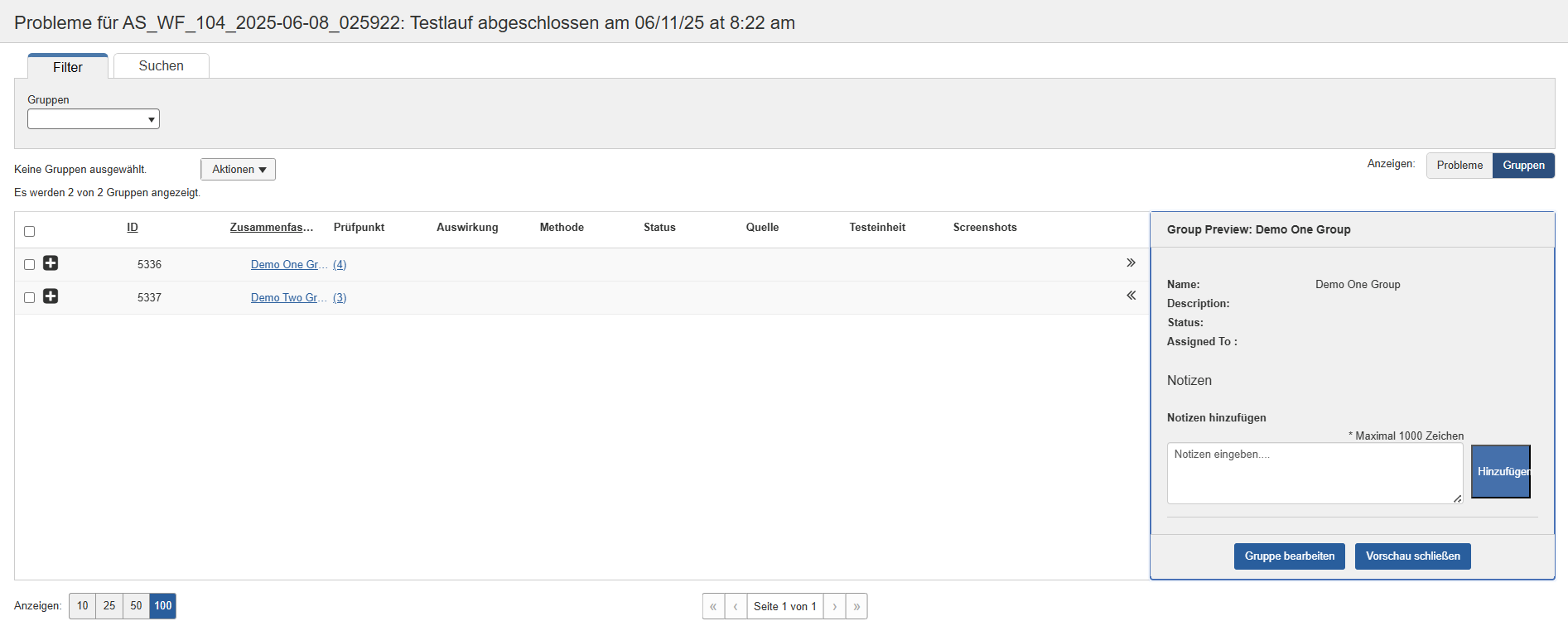
Task: Open the Aktionen dropdown menu
Action: [238, 169]
